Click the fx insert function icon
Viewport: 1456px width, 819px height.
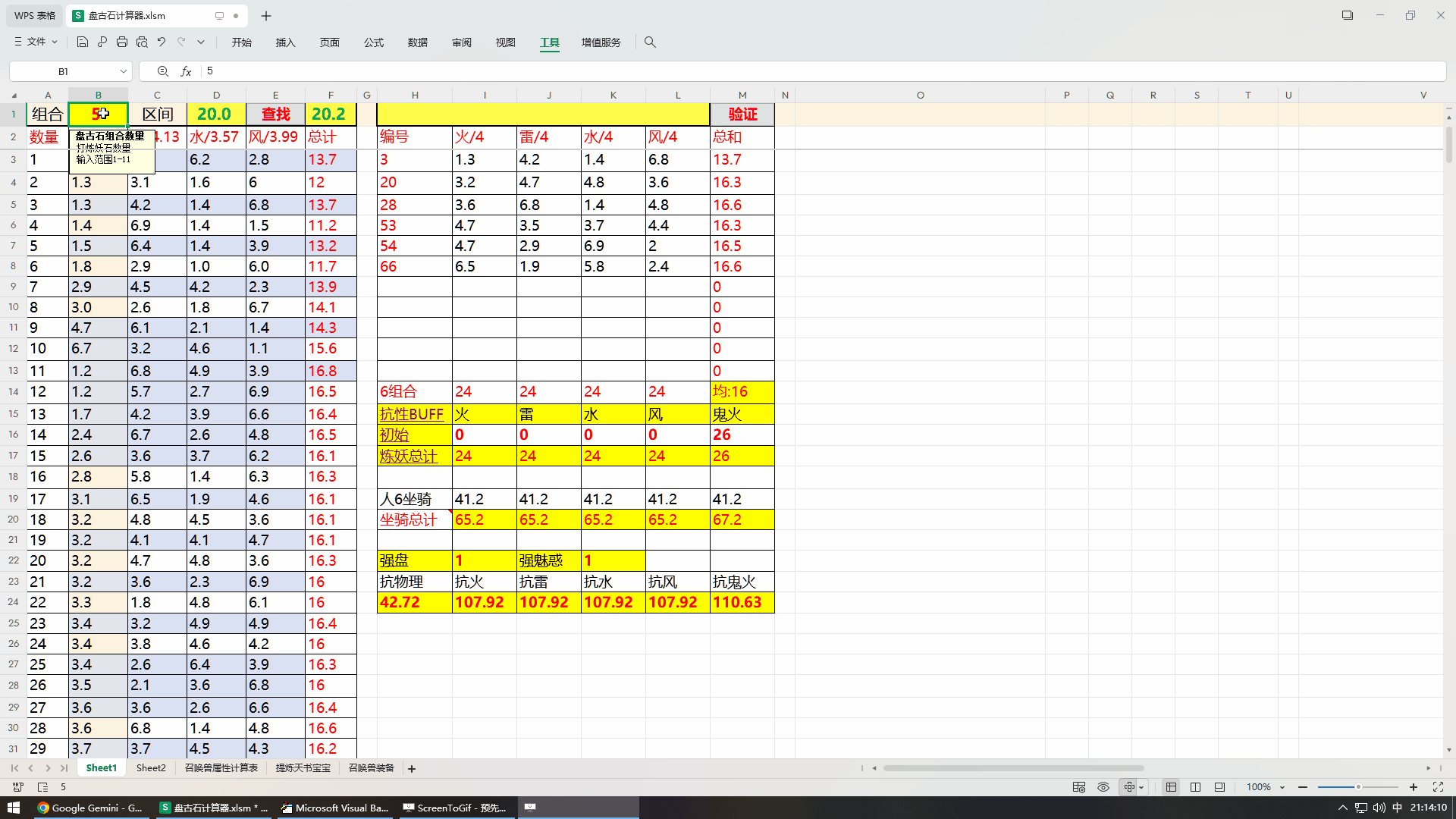point(186,71)
